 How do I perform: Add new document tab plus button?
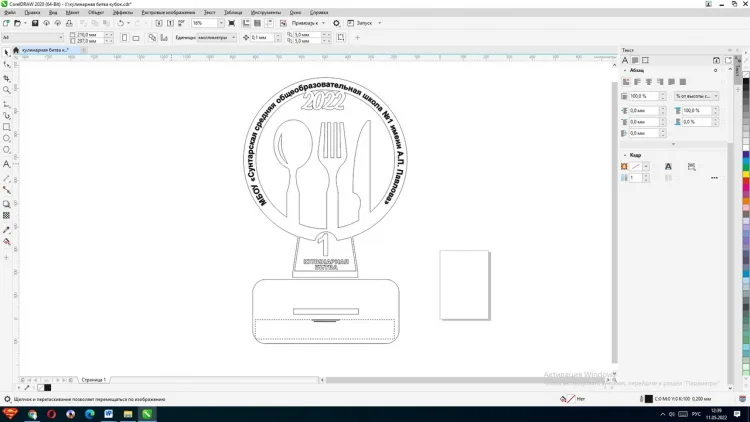[83, 50]
